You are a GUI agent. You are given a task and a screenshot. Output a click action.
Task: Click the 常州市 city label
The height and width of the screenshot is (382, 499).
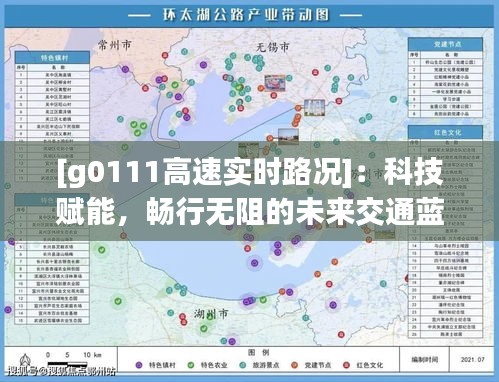click(x=115, y=45)
